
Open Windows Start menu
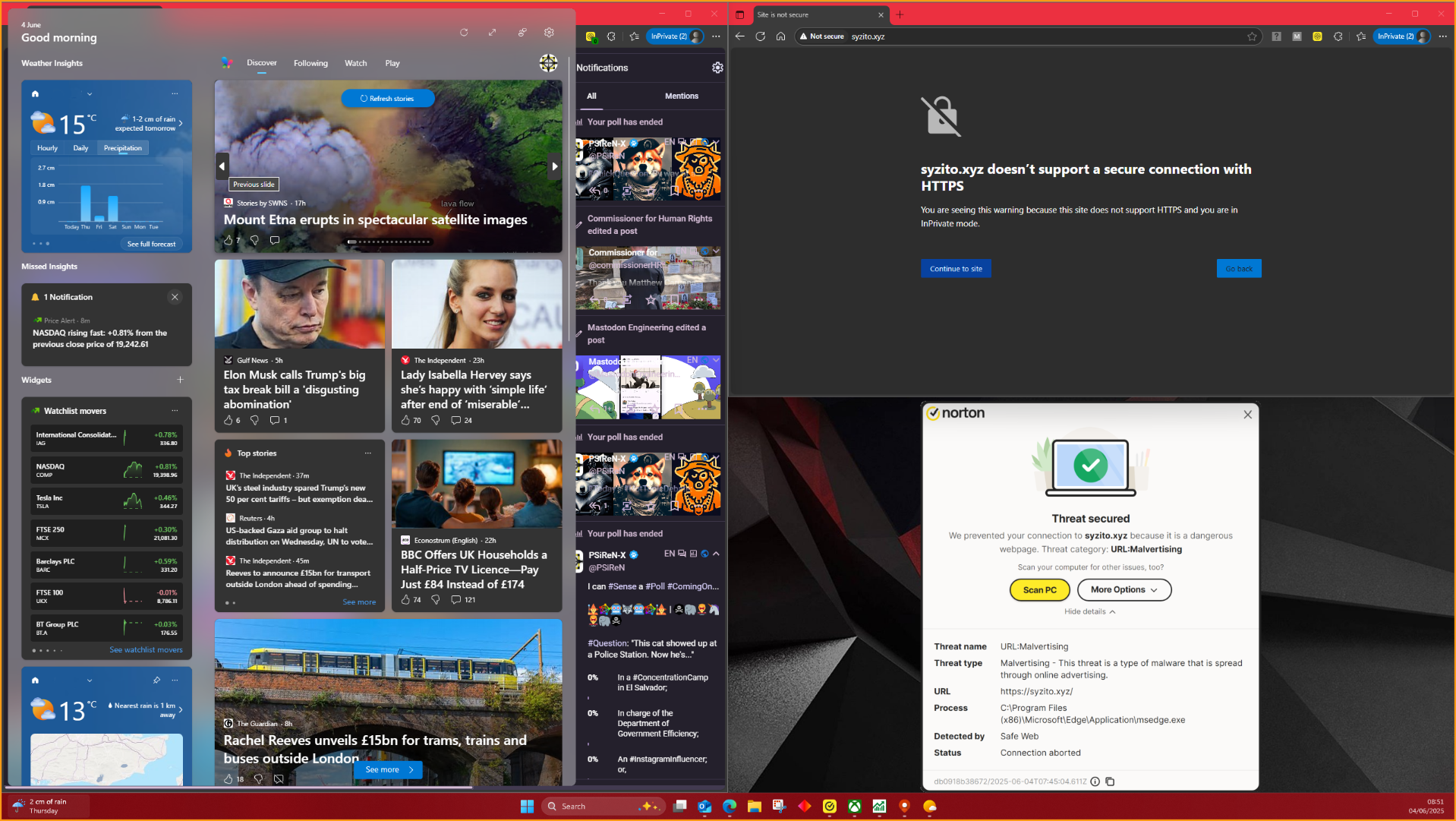tap(527, 807)
